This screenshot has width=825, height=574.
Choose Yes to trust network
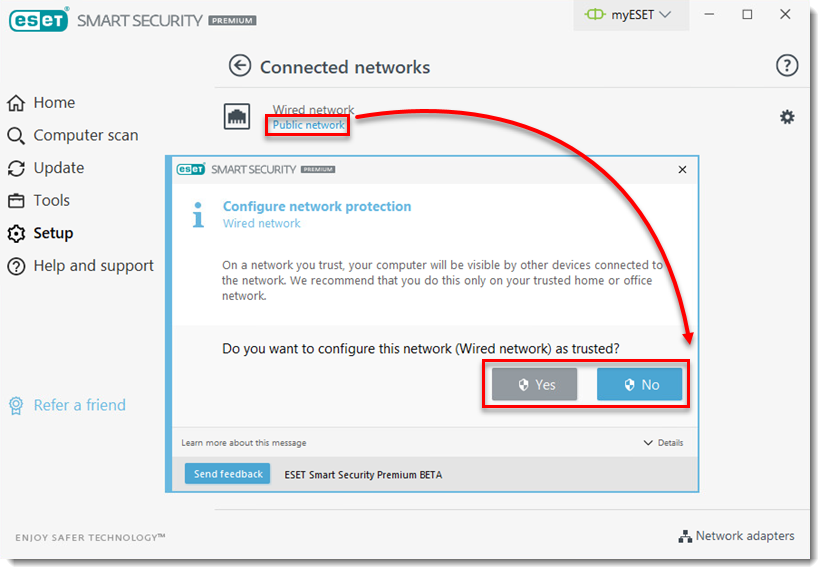pos(534,385)
